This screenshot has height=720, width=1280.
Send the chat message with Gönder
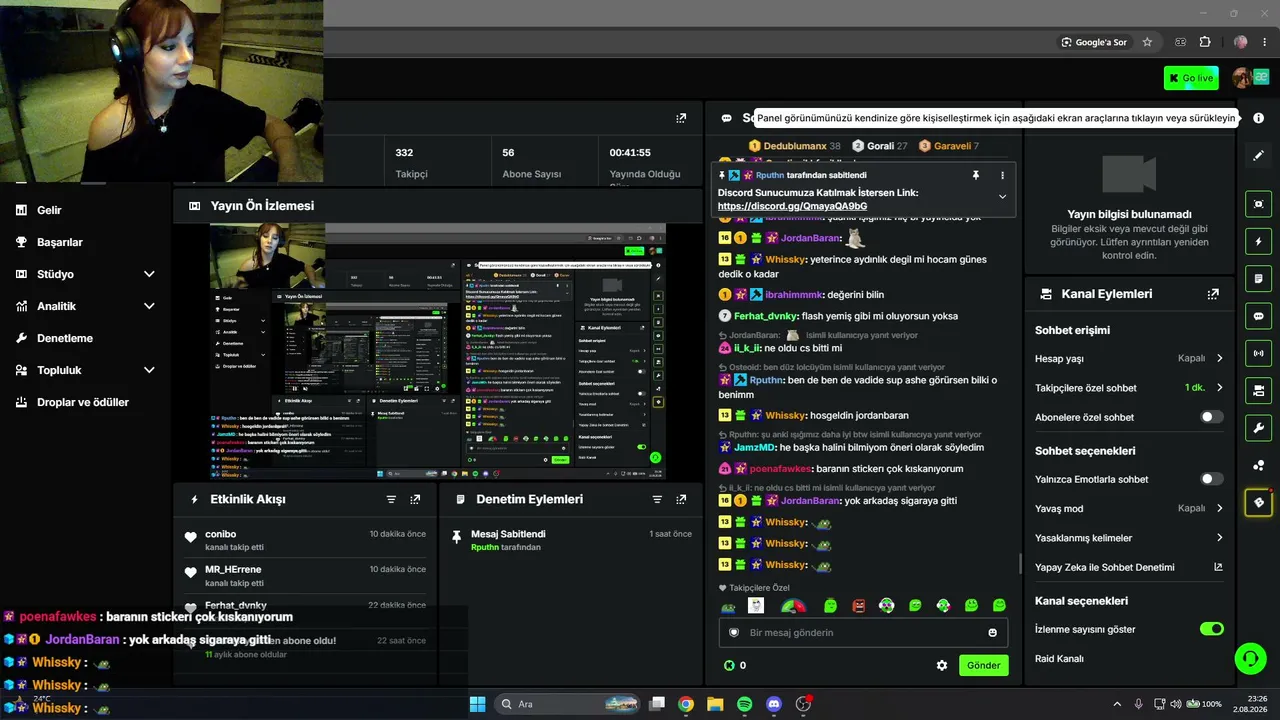pos(983,665)
